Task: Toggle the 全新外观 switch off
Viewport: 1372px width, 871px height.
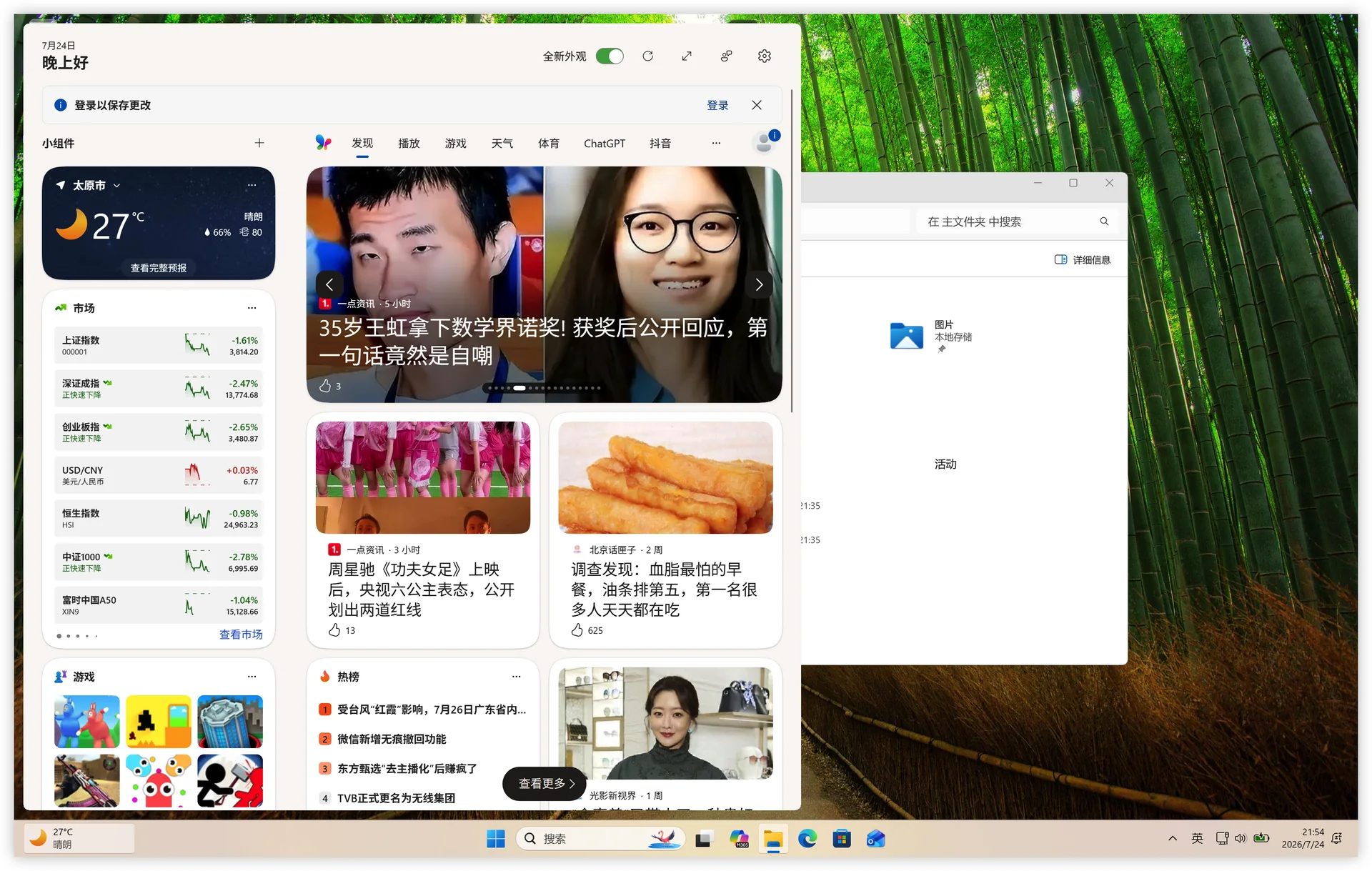Action: pos(610,56)
